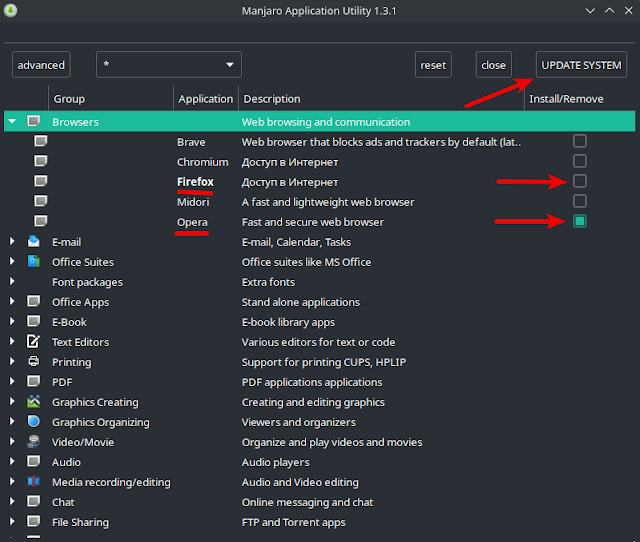The height and width of the screenshot is (542, 640).
Task: Click the Media recording/editing icon
Action: coord(33,481)
